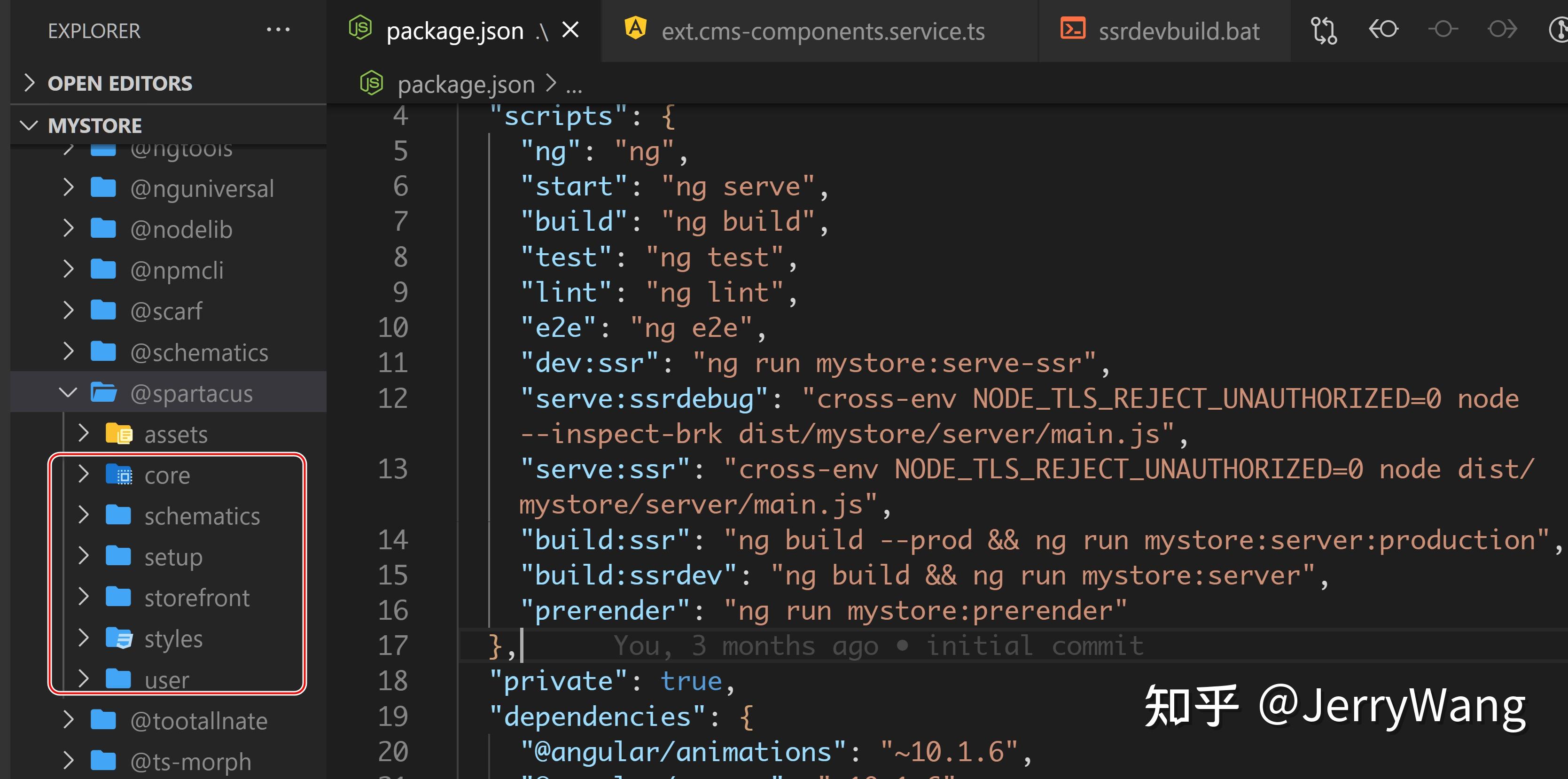1568x779 pixels.
Task: Expand the storefront folder chevron
Action: (x=84, y=597)
